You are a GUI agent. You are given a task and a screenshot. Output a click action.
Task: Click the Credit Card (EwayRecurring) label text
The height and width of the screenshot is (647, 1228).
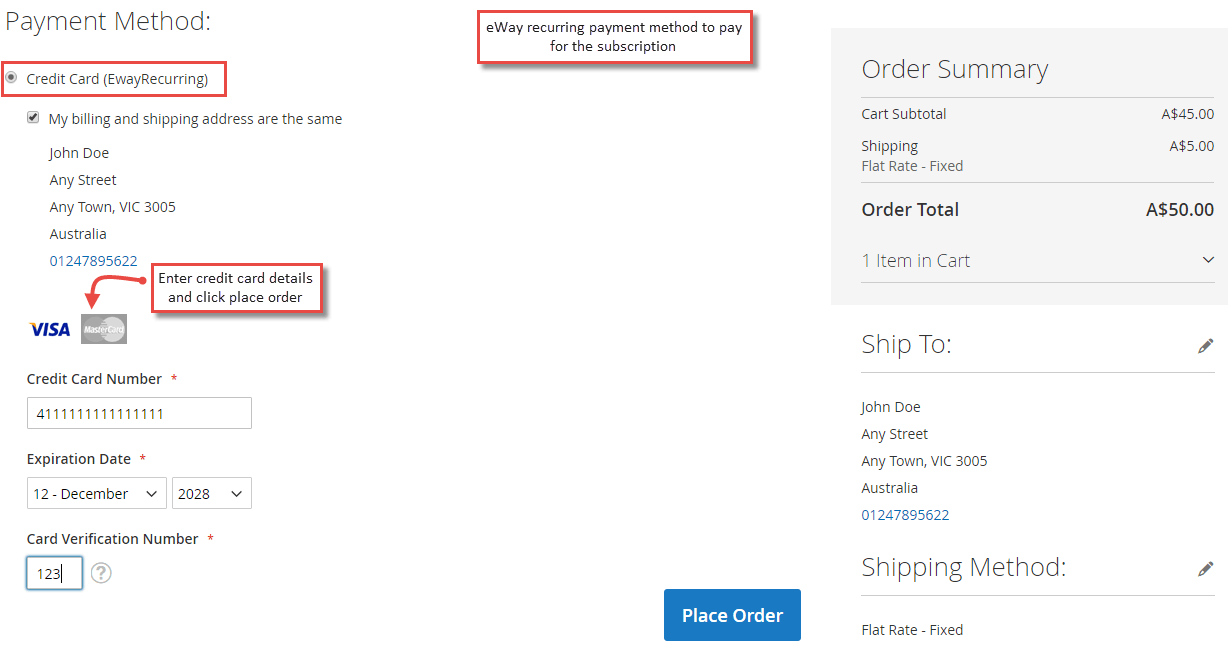tap(117, 79)
